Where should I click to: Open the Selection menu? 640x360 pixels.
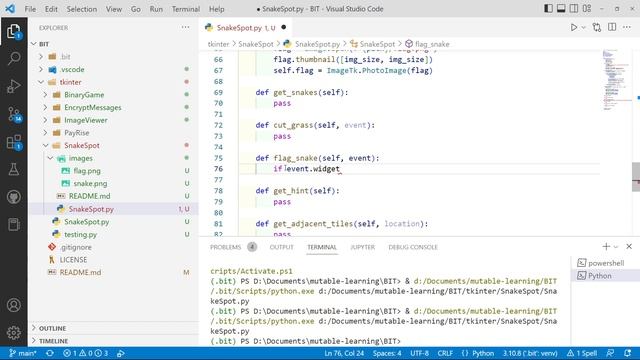82,9
